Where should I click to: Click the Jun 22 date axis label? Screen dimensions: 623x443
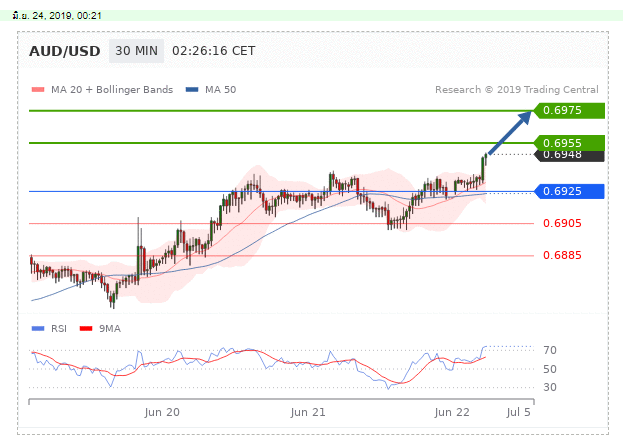pos(452,412)
